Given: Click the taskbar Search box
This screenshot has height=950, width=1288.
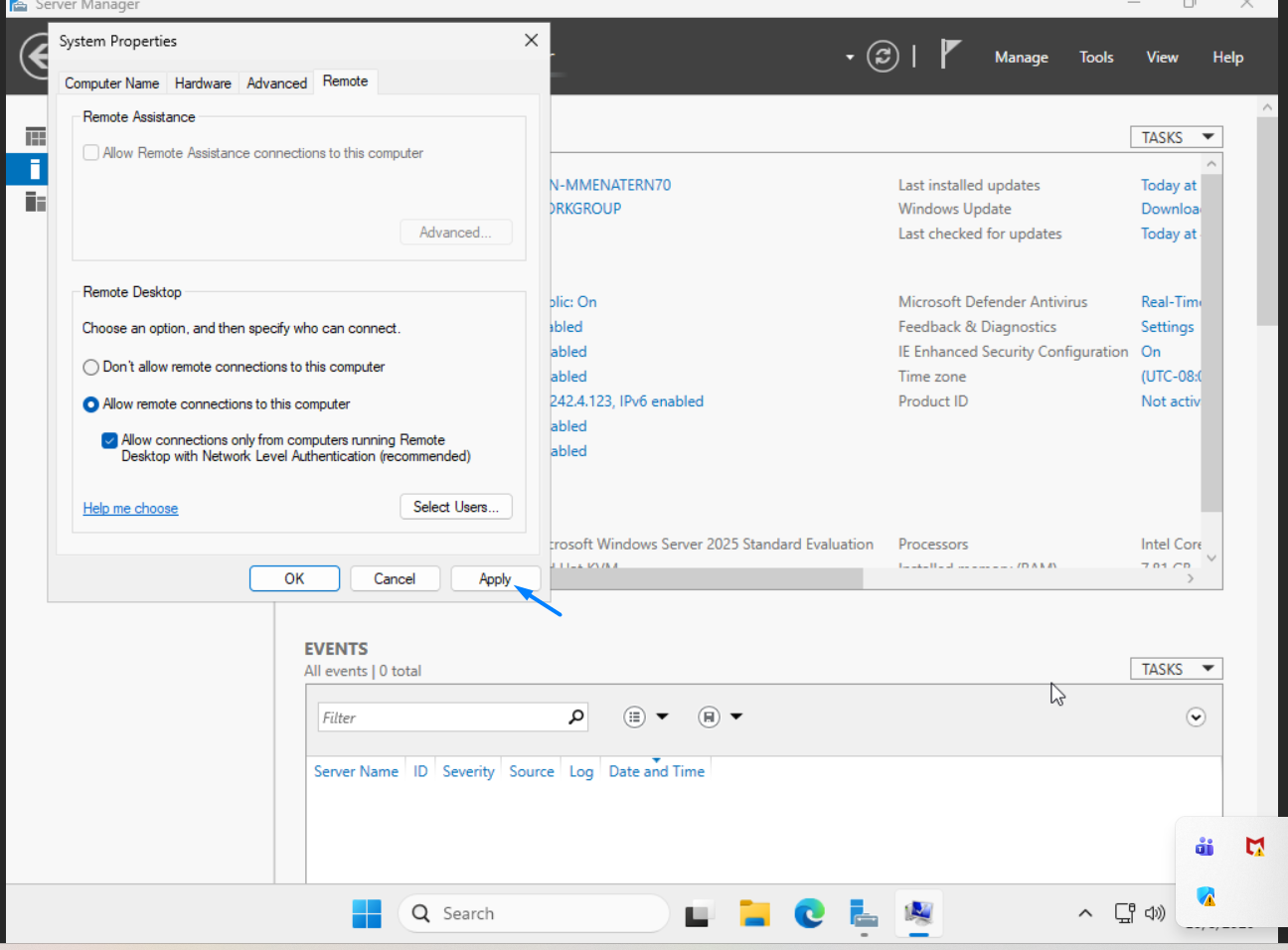Looking at the screenshot, I should pyautogui.click(x=534, y=913).
